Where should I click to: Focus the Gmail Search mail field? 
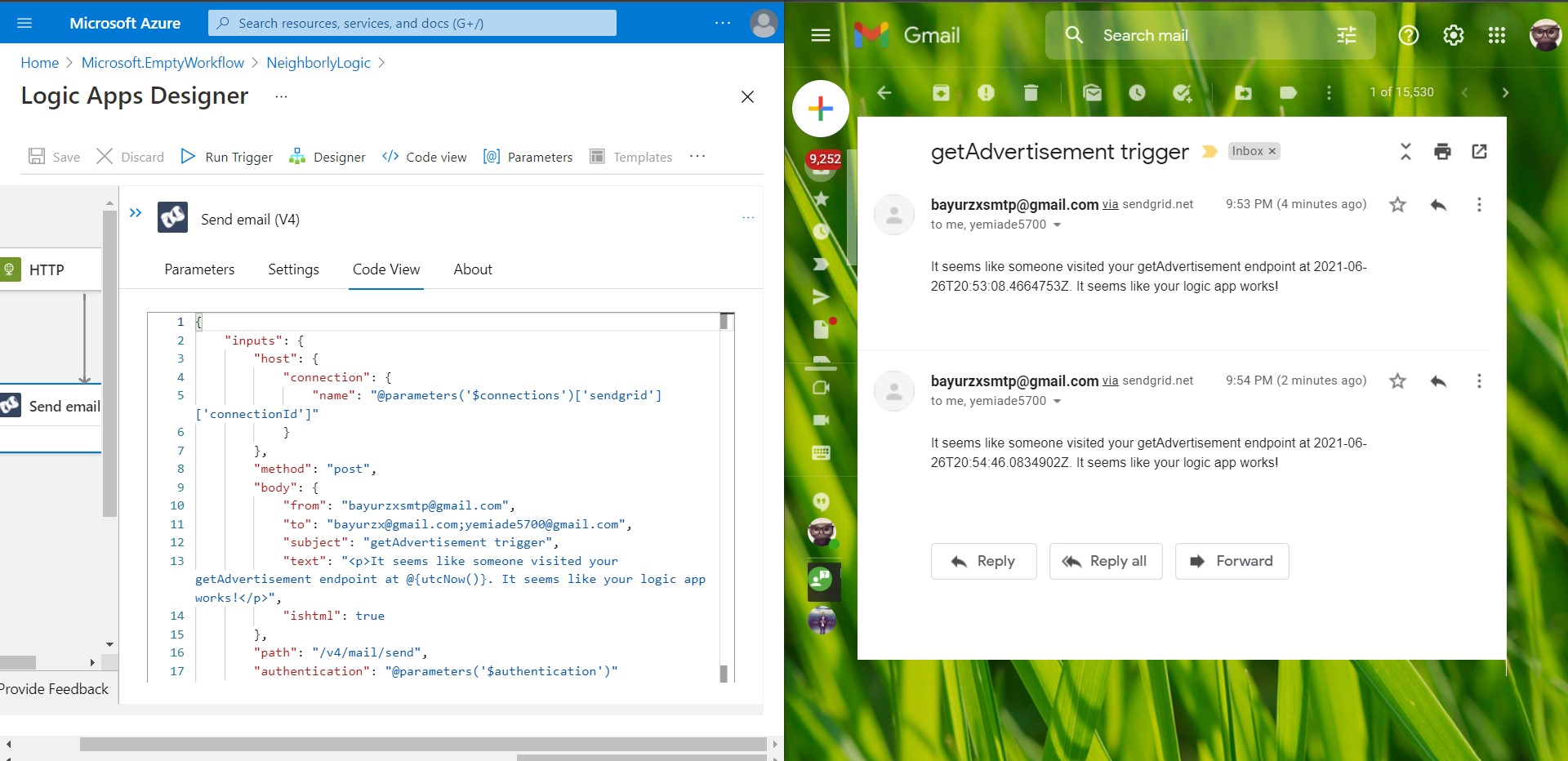click(x=1210, y=35)
